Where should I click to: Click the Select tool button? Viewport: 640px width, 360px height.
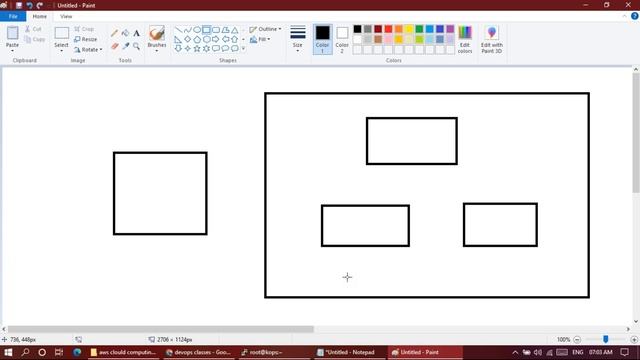(62, 37)
